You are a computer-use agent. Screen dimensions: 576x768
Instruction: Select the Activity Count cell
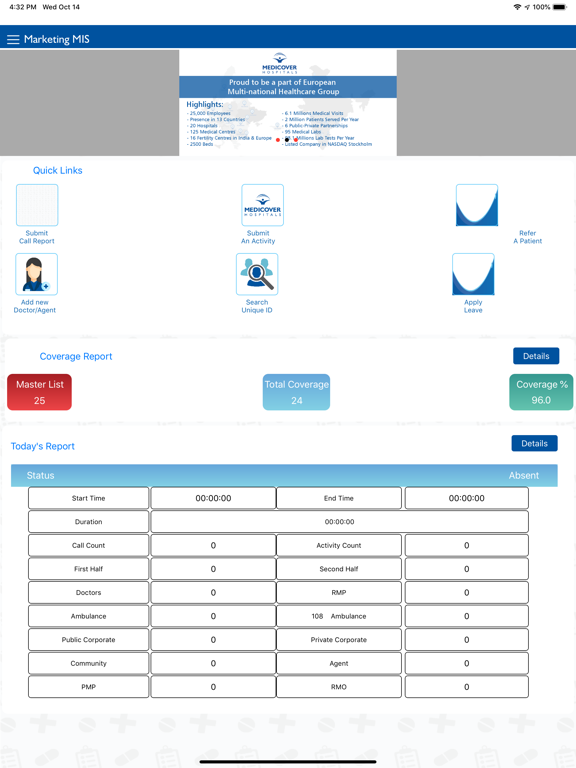pos(339,545)
